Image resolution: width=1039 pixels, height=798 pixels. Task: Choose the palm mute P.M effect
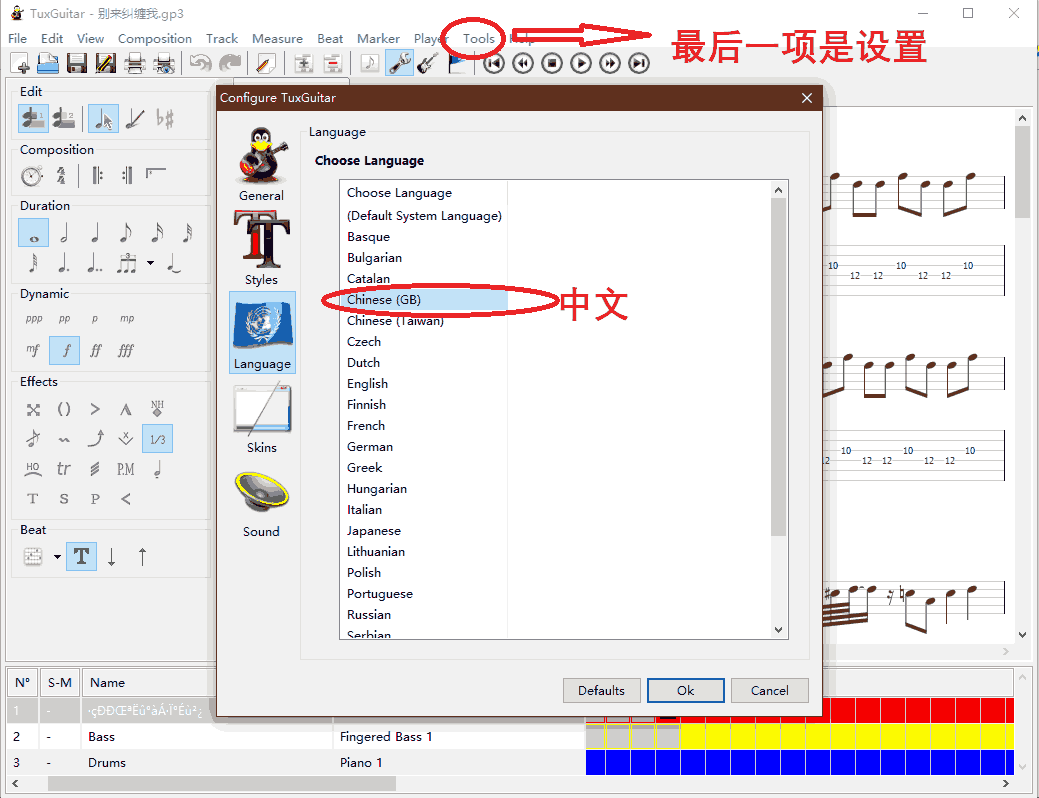pyautogui.click(x=125, y=468)
